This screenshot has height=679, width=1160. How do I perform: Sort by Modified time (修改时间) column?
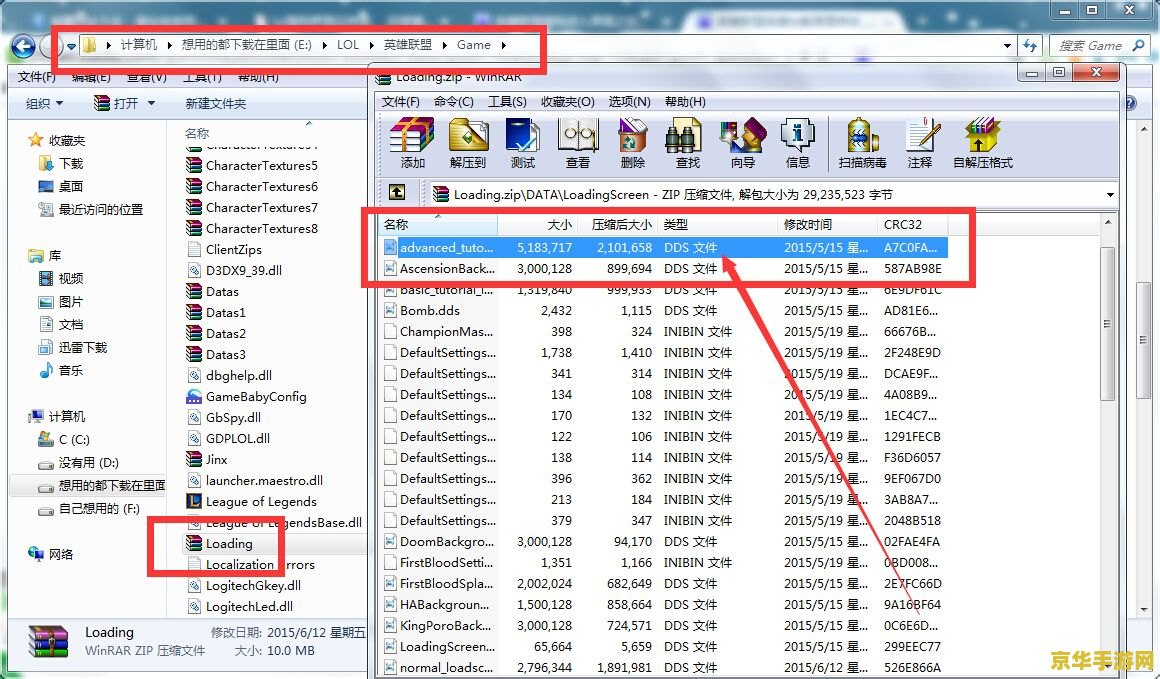(x=828, y=224)
